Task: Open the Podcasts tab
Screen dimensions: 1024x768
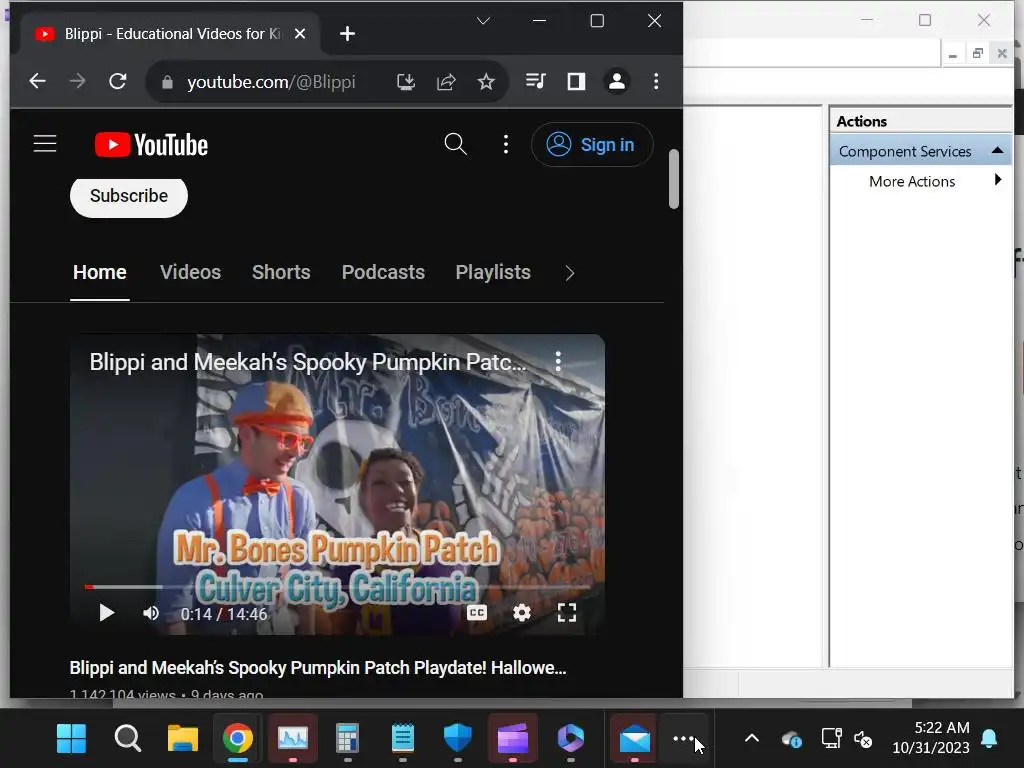Action: [383, 272]
